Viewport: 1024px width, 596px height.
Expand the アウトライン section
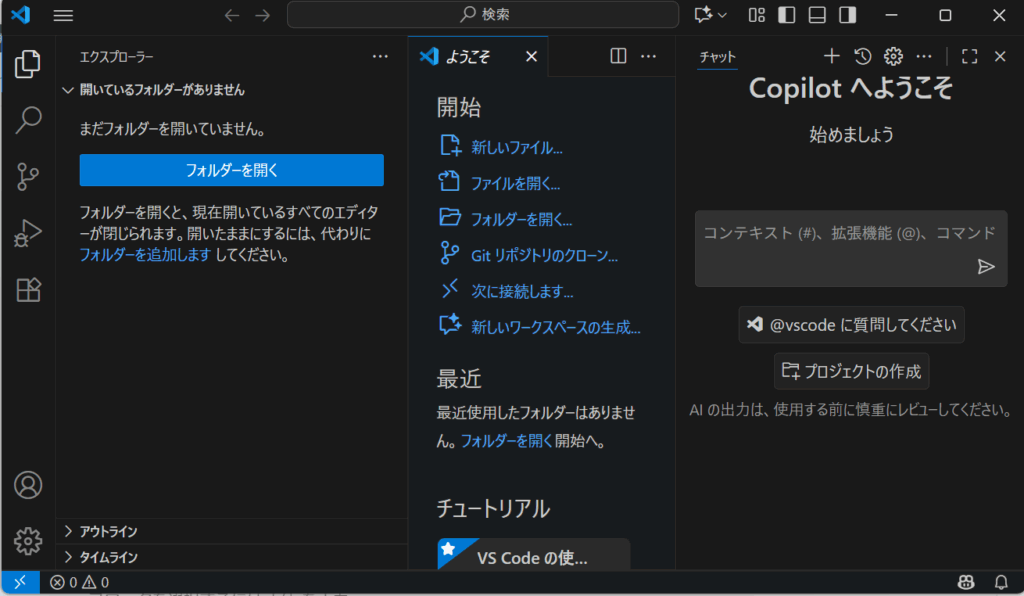[108, 531]
